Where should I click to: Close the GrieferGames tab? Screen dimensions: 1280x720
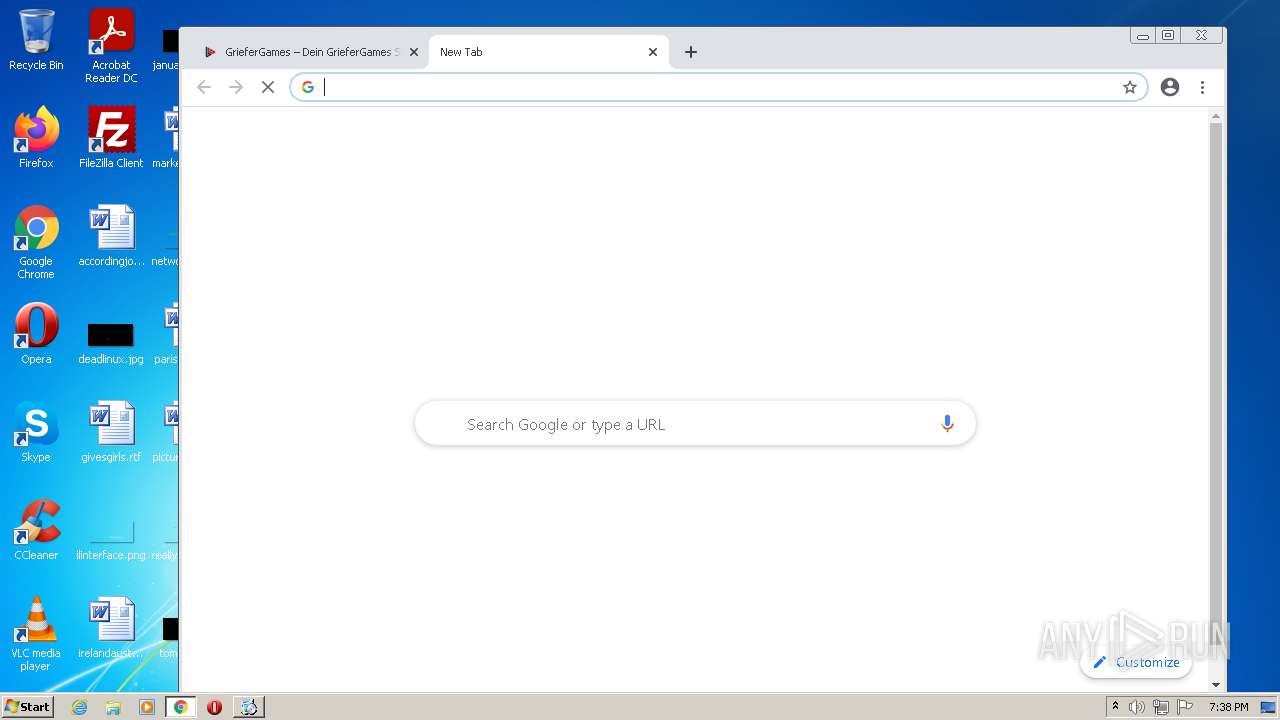(413, 52)
